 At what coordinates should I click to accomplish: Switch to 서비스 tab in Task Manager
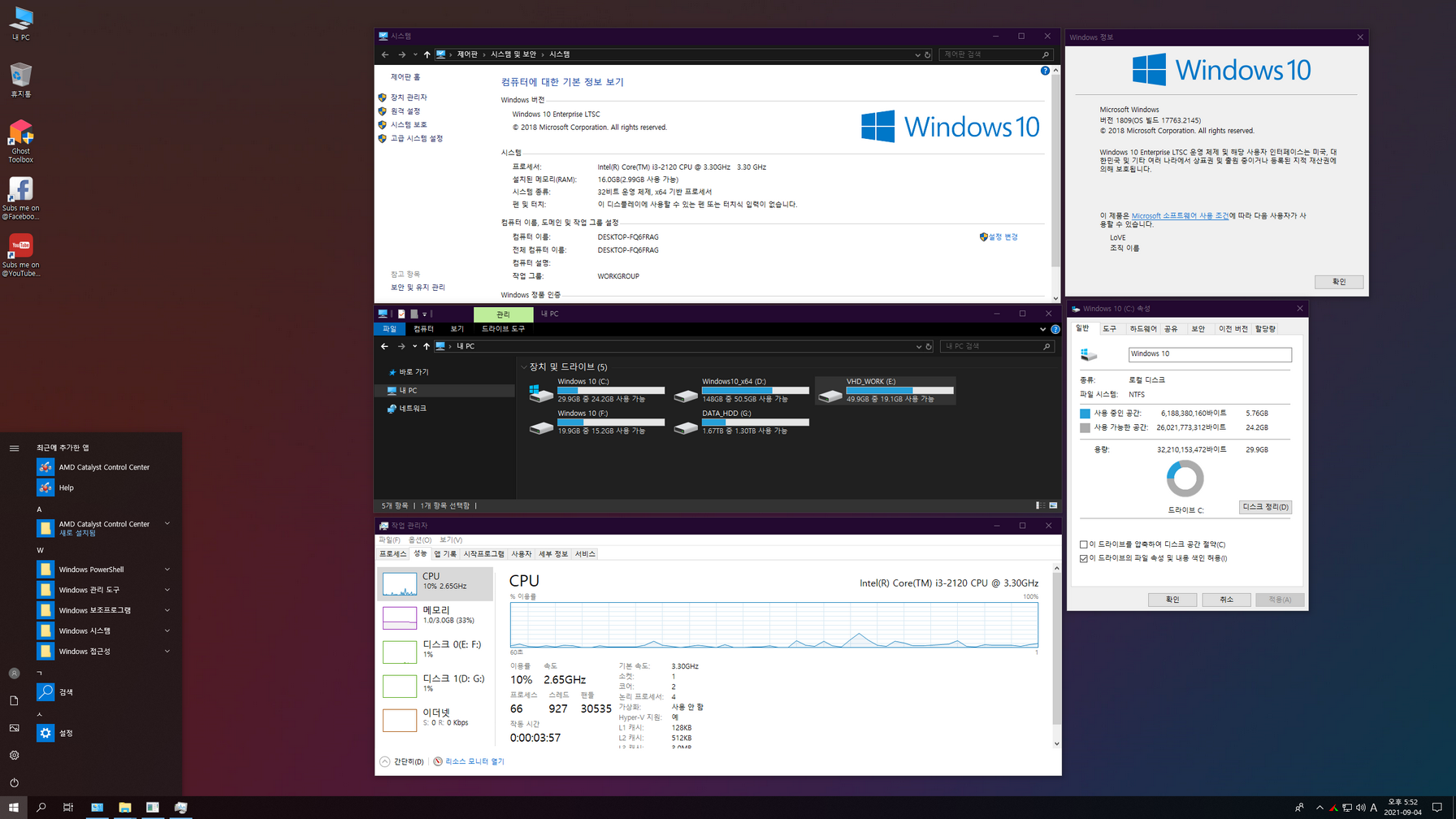pos(585,554)
